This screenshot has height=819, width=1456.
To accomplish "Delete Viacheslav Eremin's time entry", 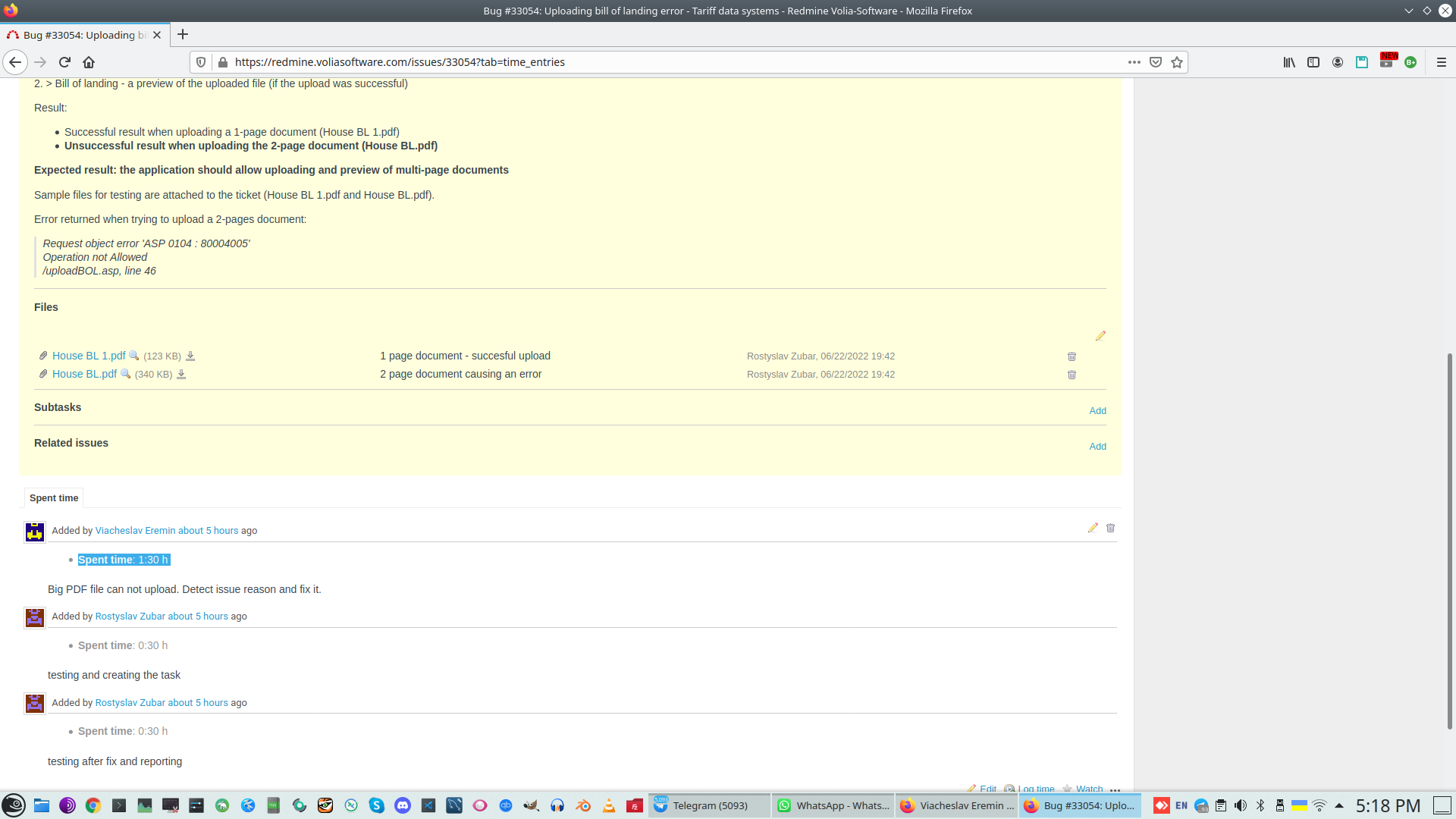I will [x=1110, y=528].
